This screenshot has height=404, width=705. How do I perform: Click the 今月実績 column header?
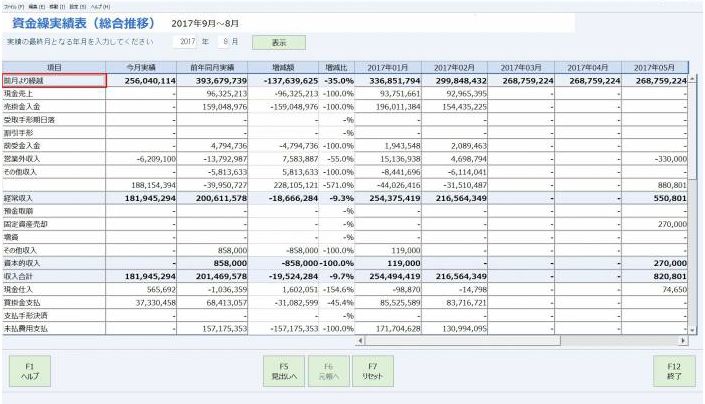coord(141,66)
